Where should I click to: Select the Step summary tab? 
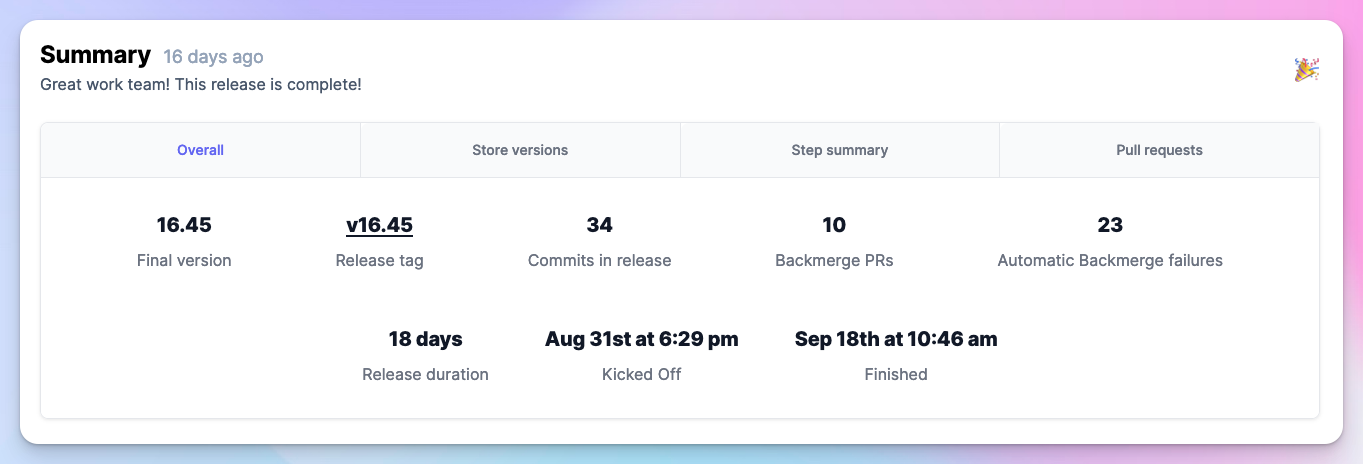coord(840,150)
